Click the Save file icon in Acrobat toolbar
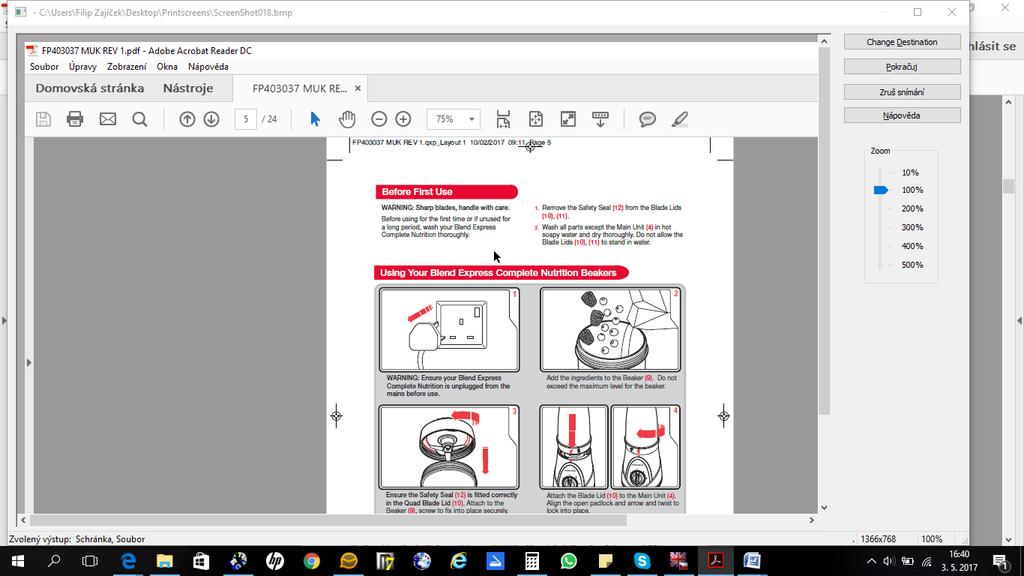 [x=43, y=119]
